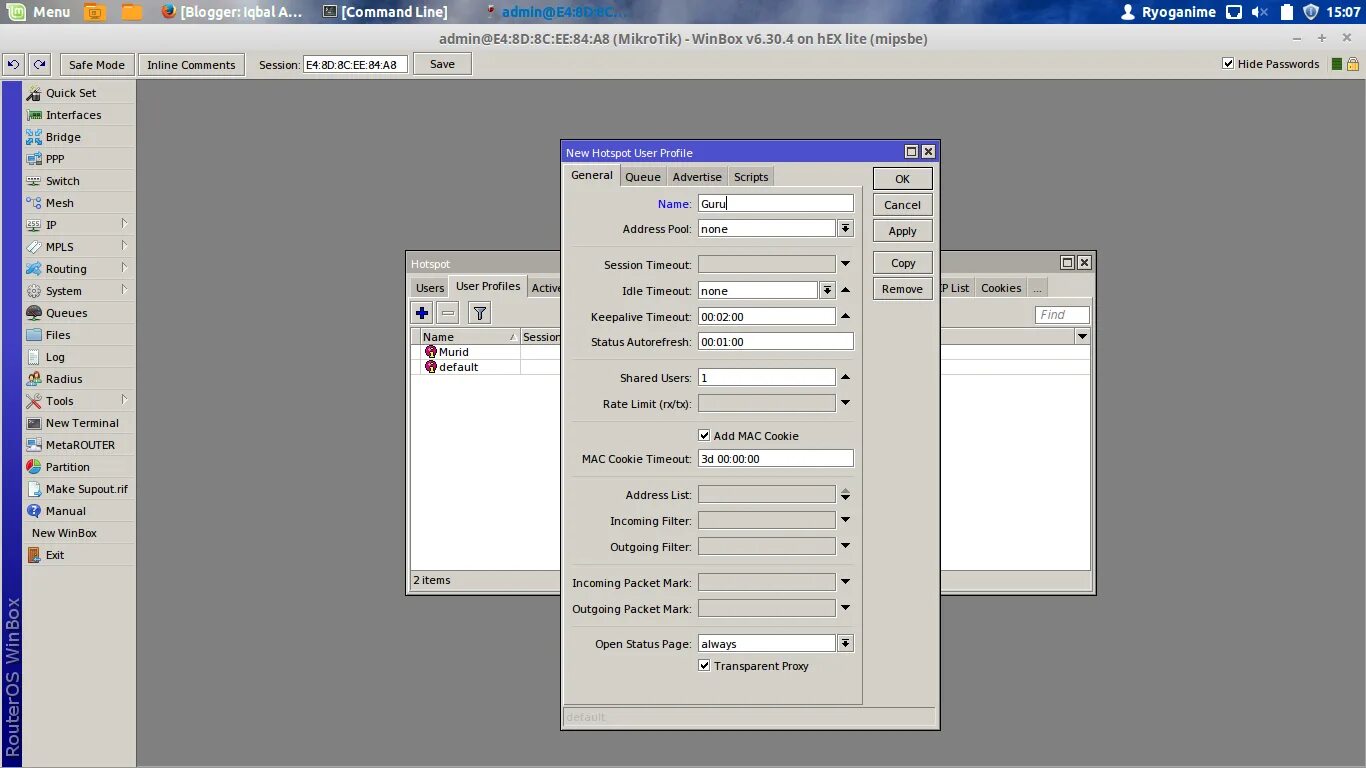Switch to Queue tab
Viewport: 1366px width, 768px height.
tap(643, 177)
